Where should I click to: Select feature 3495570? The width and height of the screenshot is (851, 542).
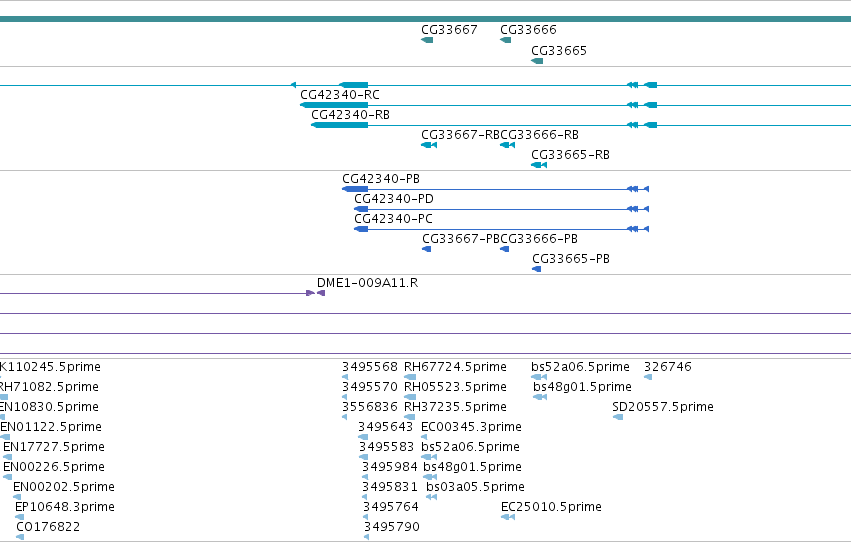tap(370, 387)
